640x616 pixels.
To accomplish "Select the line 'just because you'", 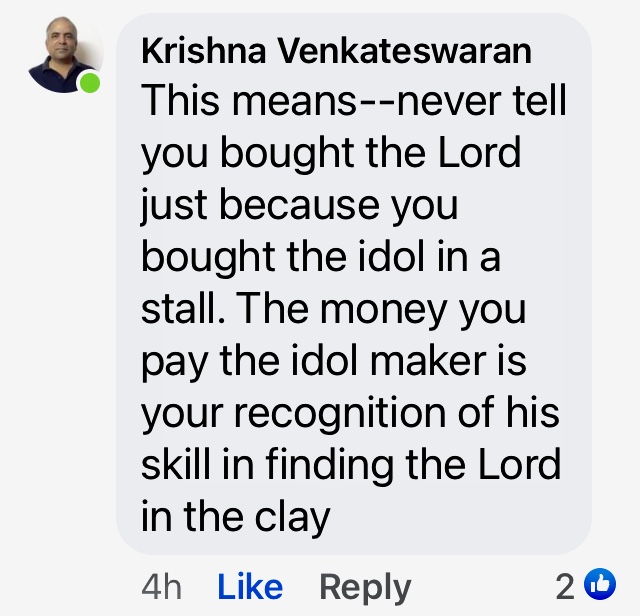I will [300, 205].
